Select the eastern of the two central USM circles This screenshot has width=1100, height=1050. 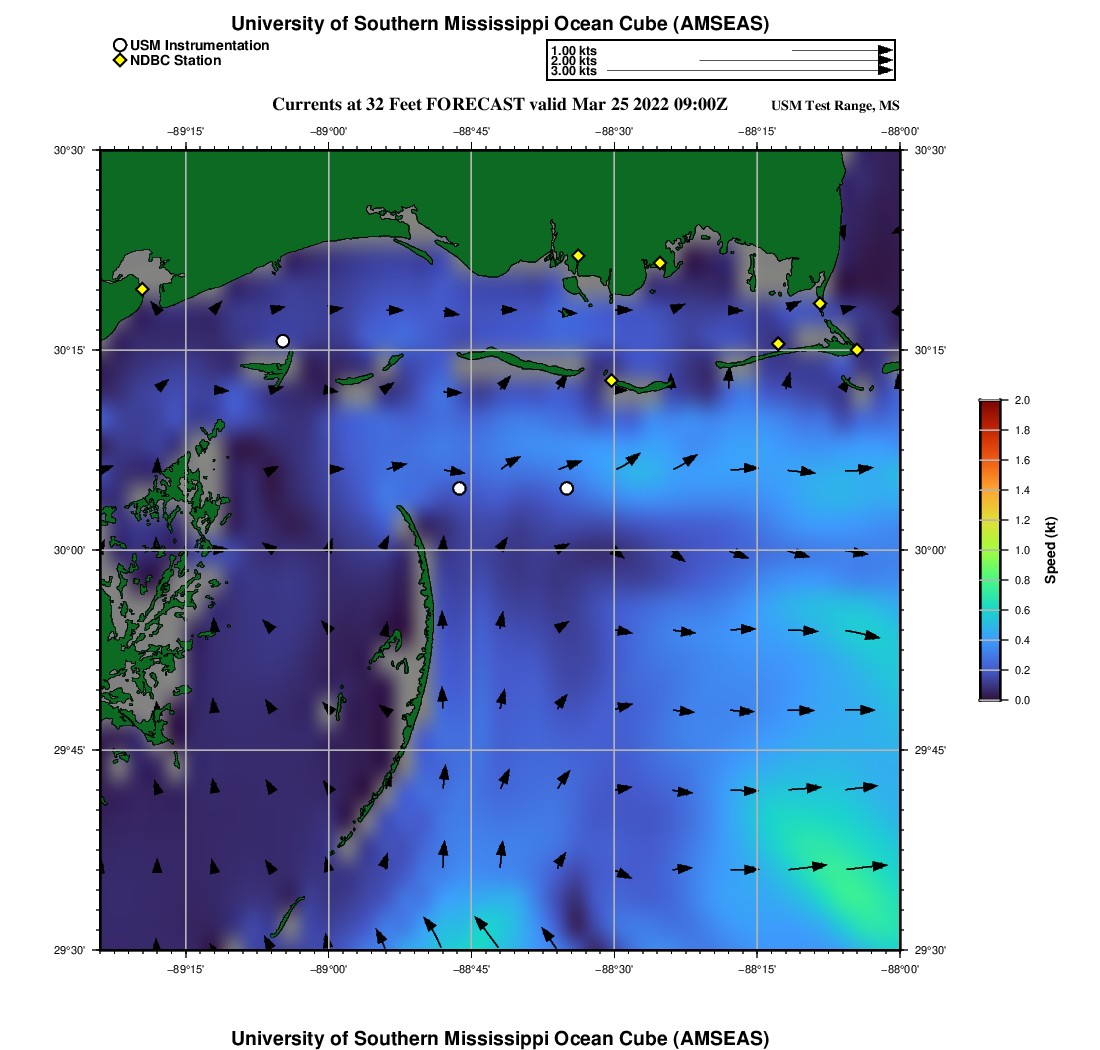coord(567,488)
